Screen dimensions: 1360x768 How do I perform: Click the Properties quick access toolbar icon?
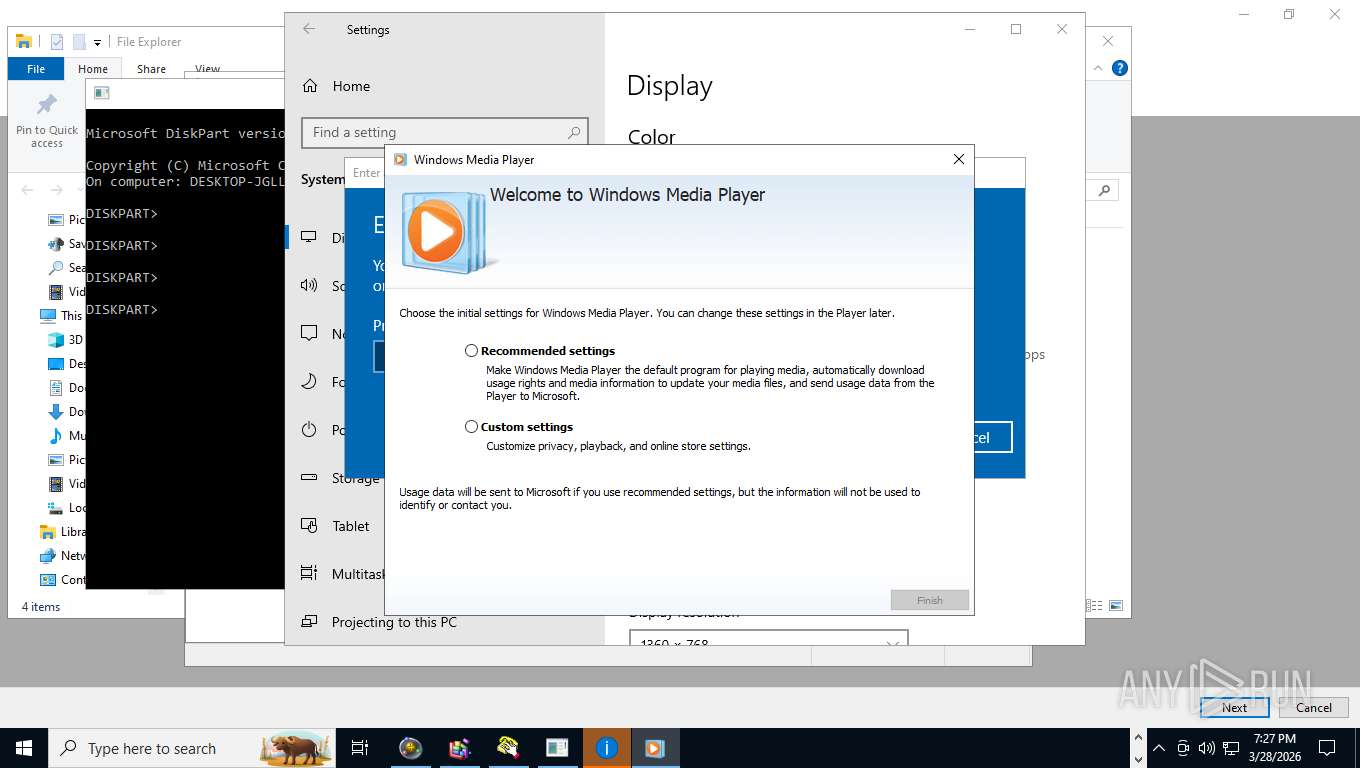point(57,41)
